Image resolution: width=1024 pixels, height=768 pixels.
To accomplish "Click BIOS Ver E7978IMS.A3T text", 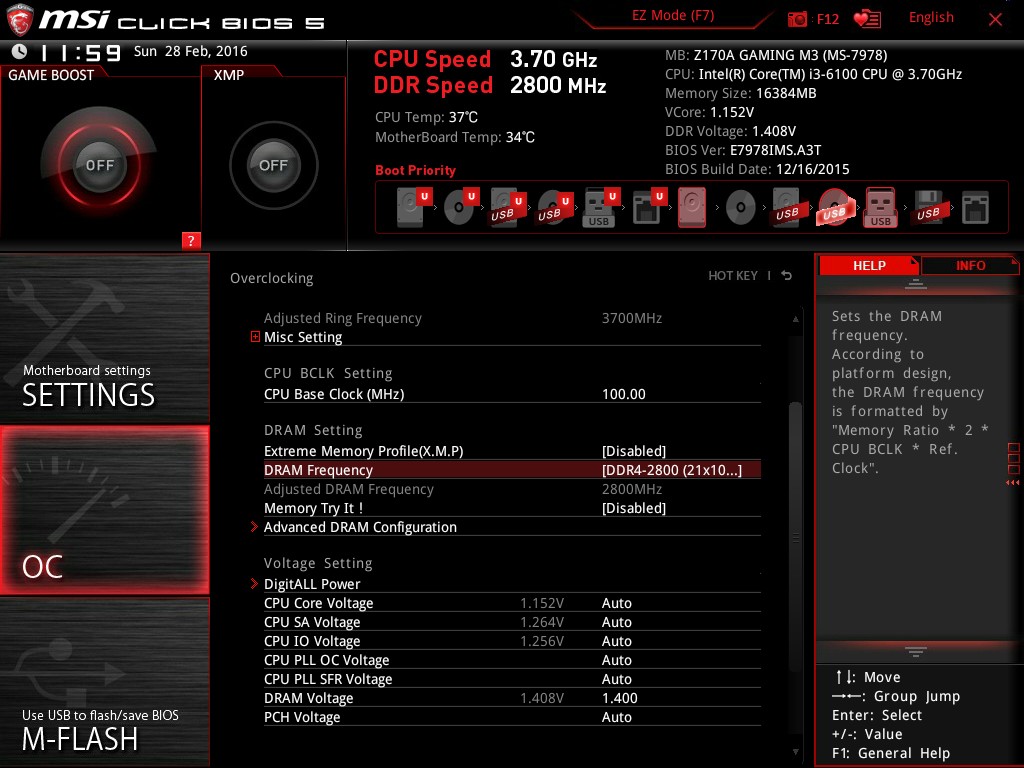I will [x=743, y=150].
